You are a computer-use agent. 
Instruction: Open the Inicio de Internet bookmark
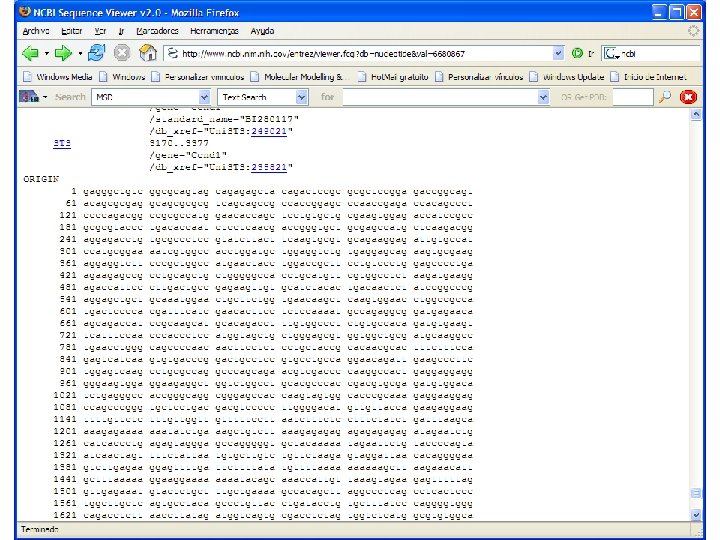[x=649, y=77]
